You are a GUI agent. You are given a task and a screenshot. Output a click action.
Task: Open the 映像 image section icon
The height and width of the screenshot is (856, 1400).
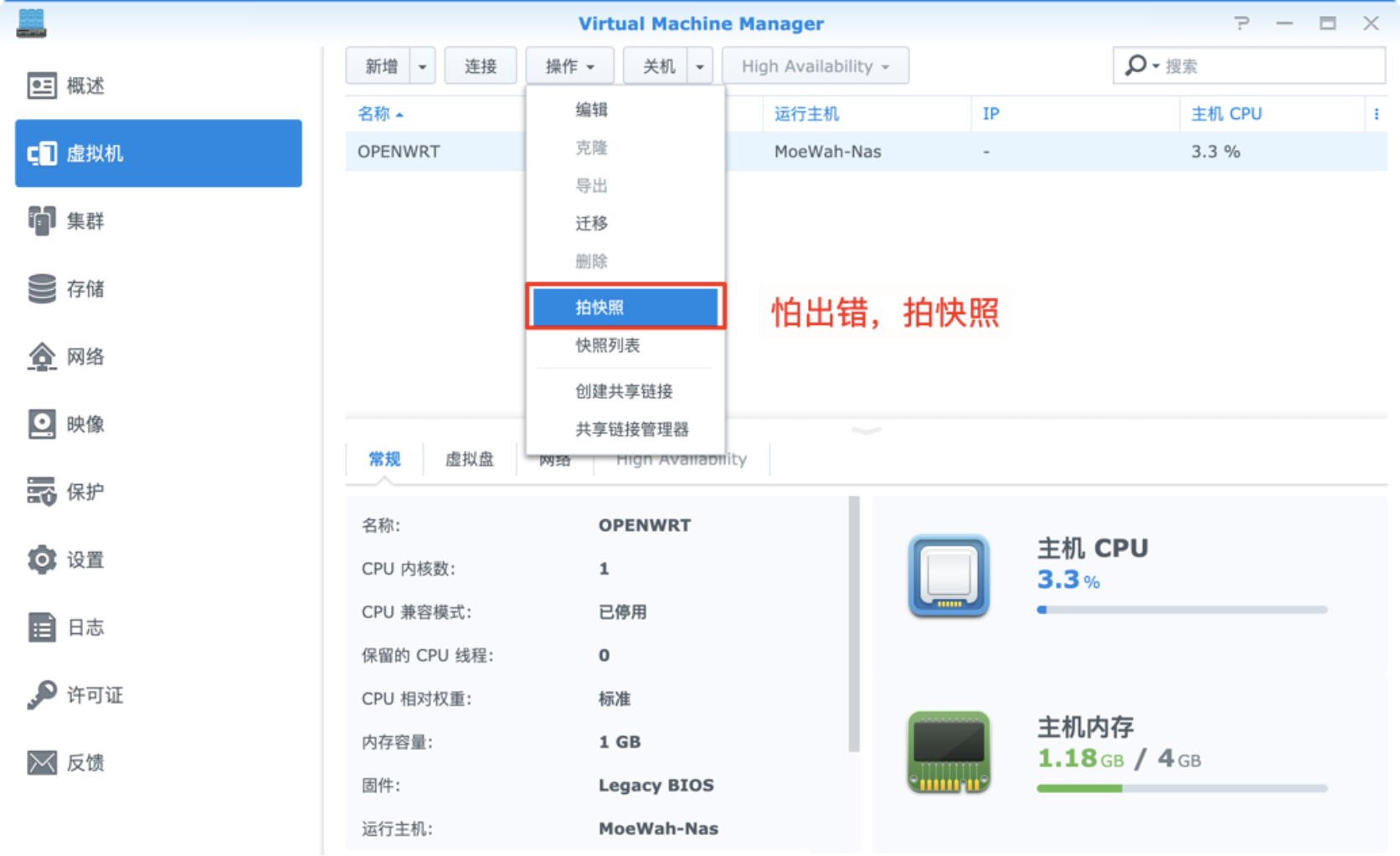pyautogui.click(x=42, y=425)
